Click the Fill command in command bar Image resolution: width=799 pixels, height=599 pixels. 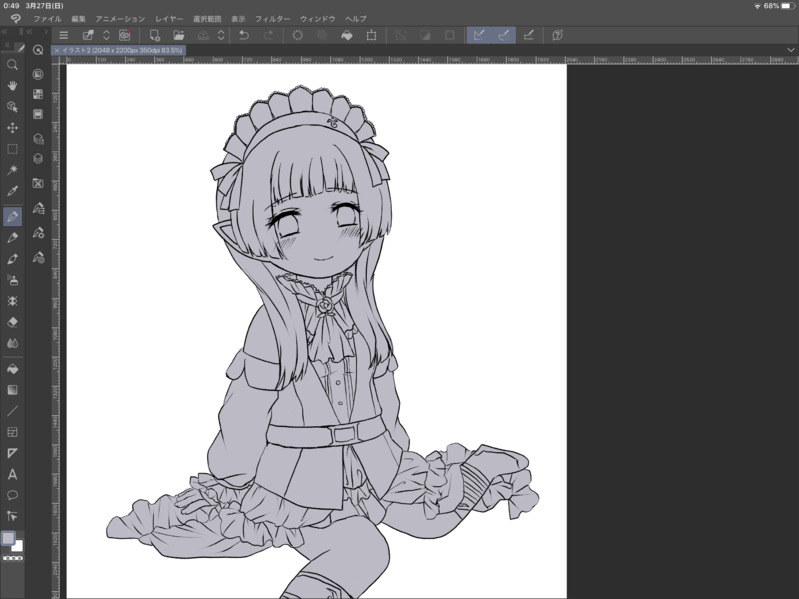[347, 35]
